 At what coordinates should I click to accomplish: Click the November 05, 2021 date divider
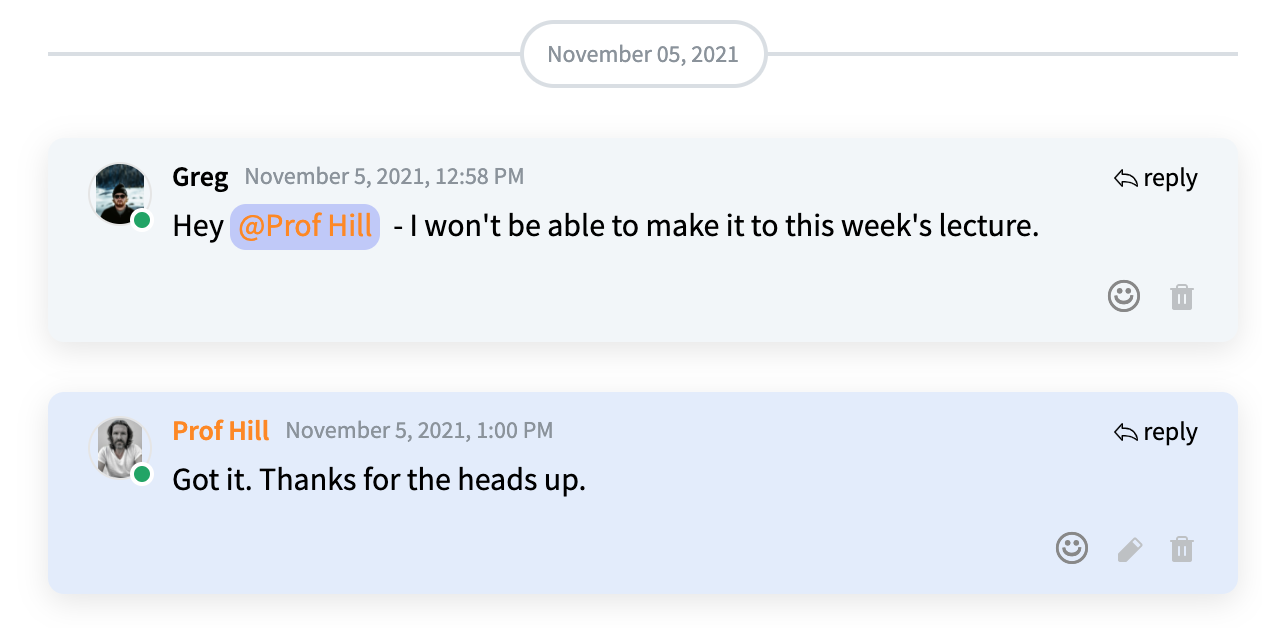(x=643, y=54)
